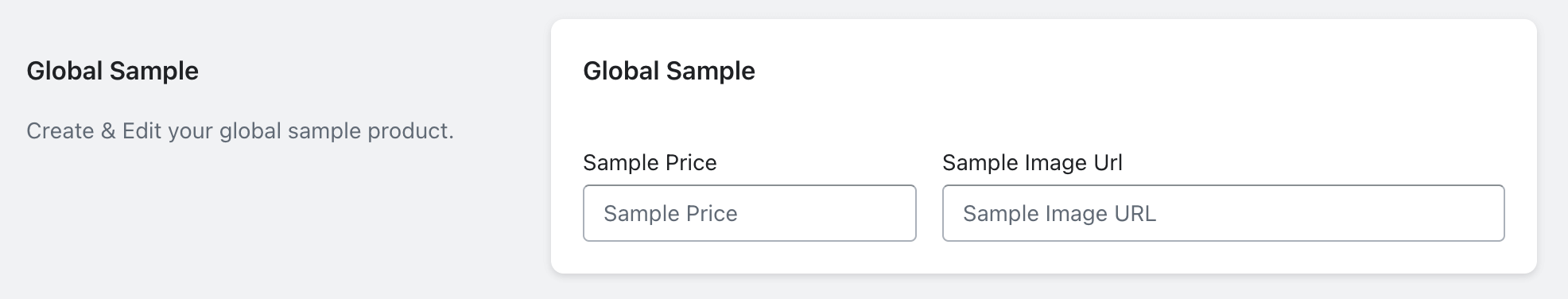Click the word "Price" in the Sample Price label
Viewport: 1568px width, 299px height.
tap(691, 163)
